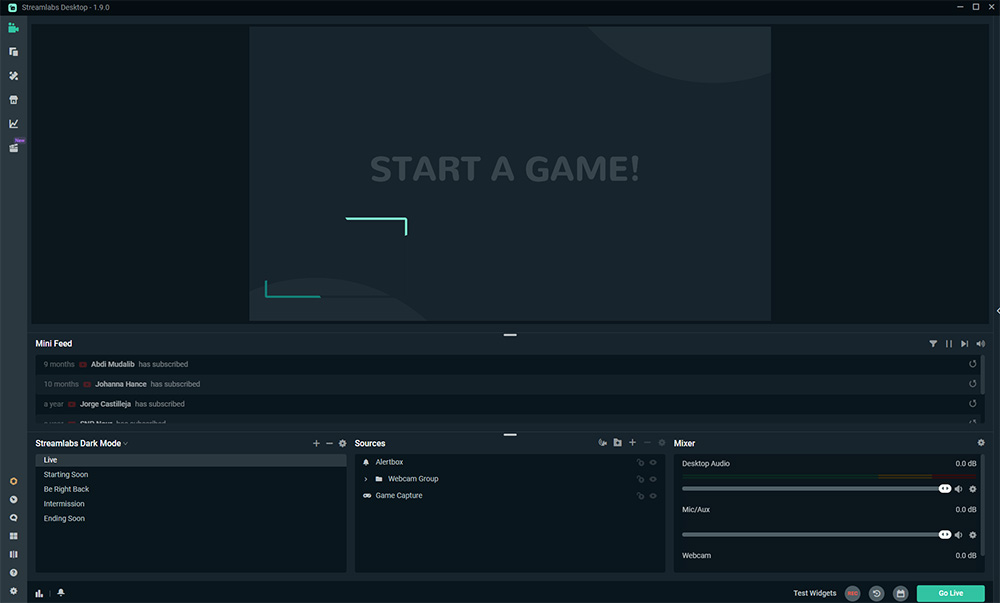Hide the Alertbox source
This screenshot has height=603, width=1000.
pyautogui.click(x=653, y=462)
